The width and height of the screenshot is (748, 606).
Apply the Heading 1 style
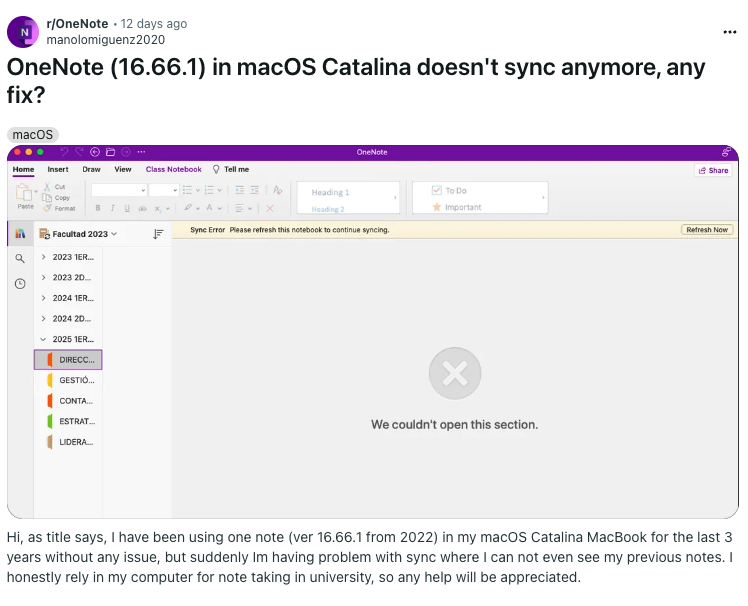pyautogui.click(x=330, y=192)
